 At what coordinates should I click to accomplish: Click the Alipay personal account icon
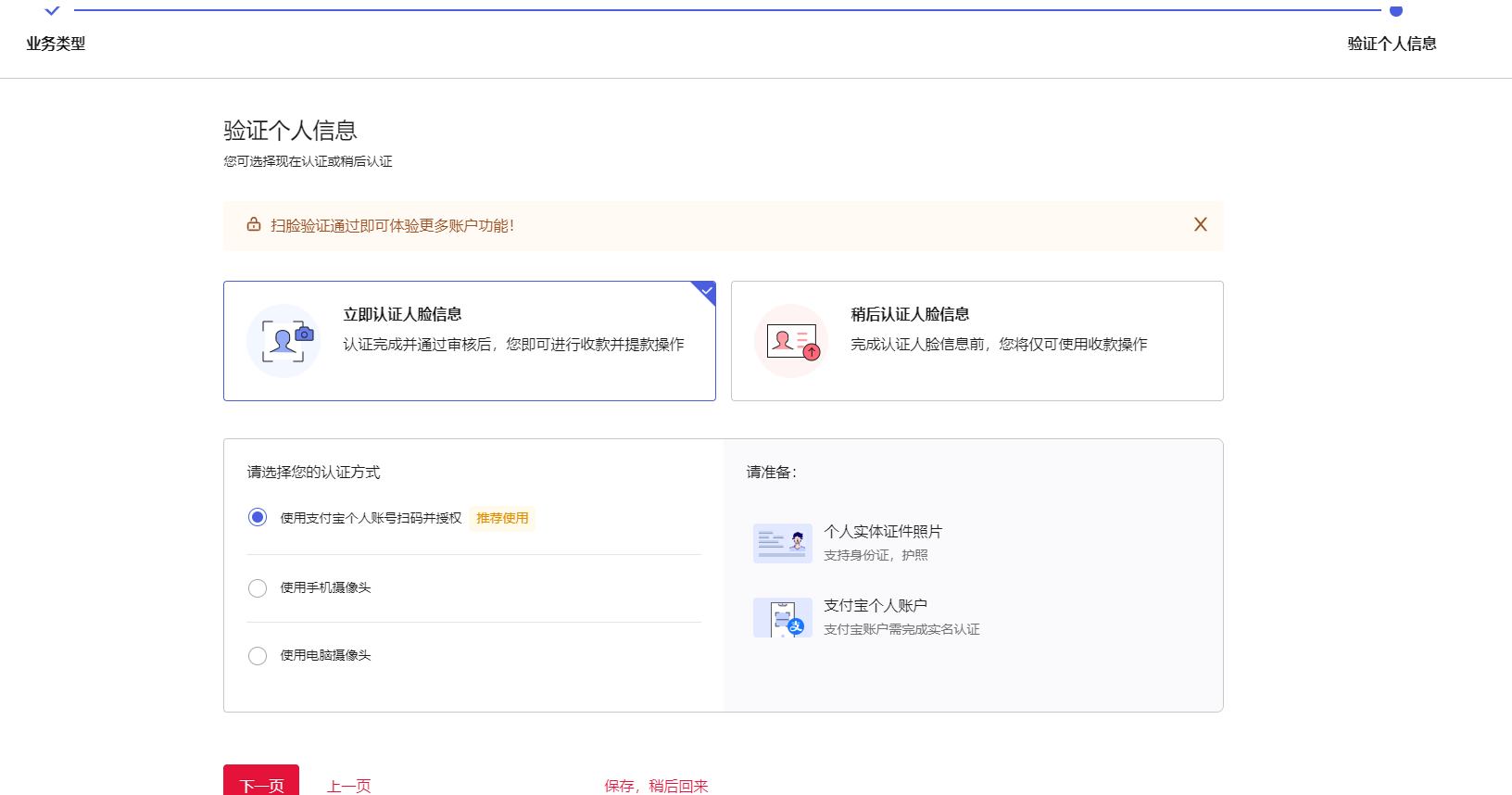pos(782,617)
